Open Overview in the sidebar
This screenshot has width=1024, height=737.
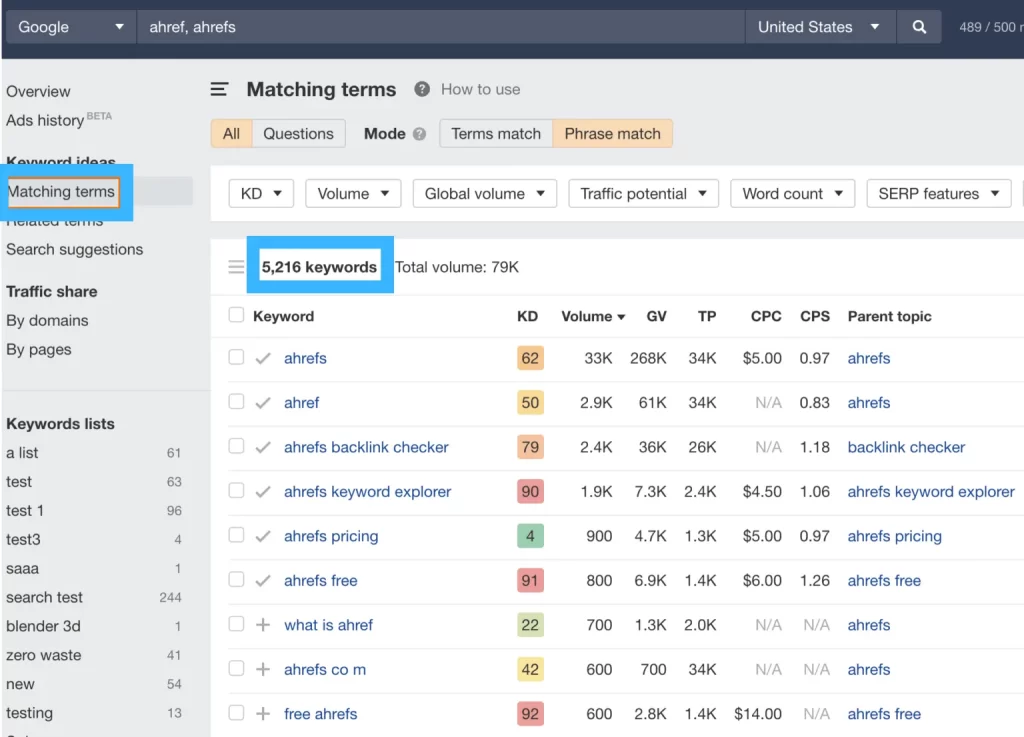[39, 91]
